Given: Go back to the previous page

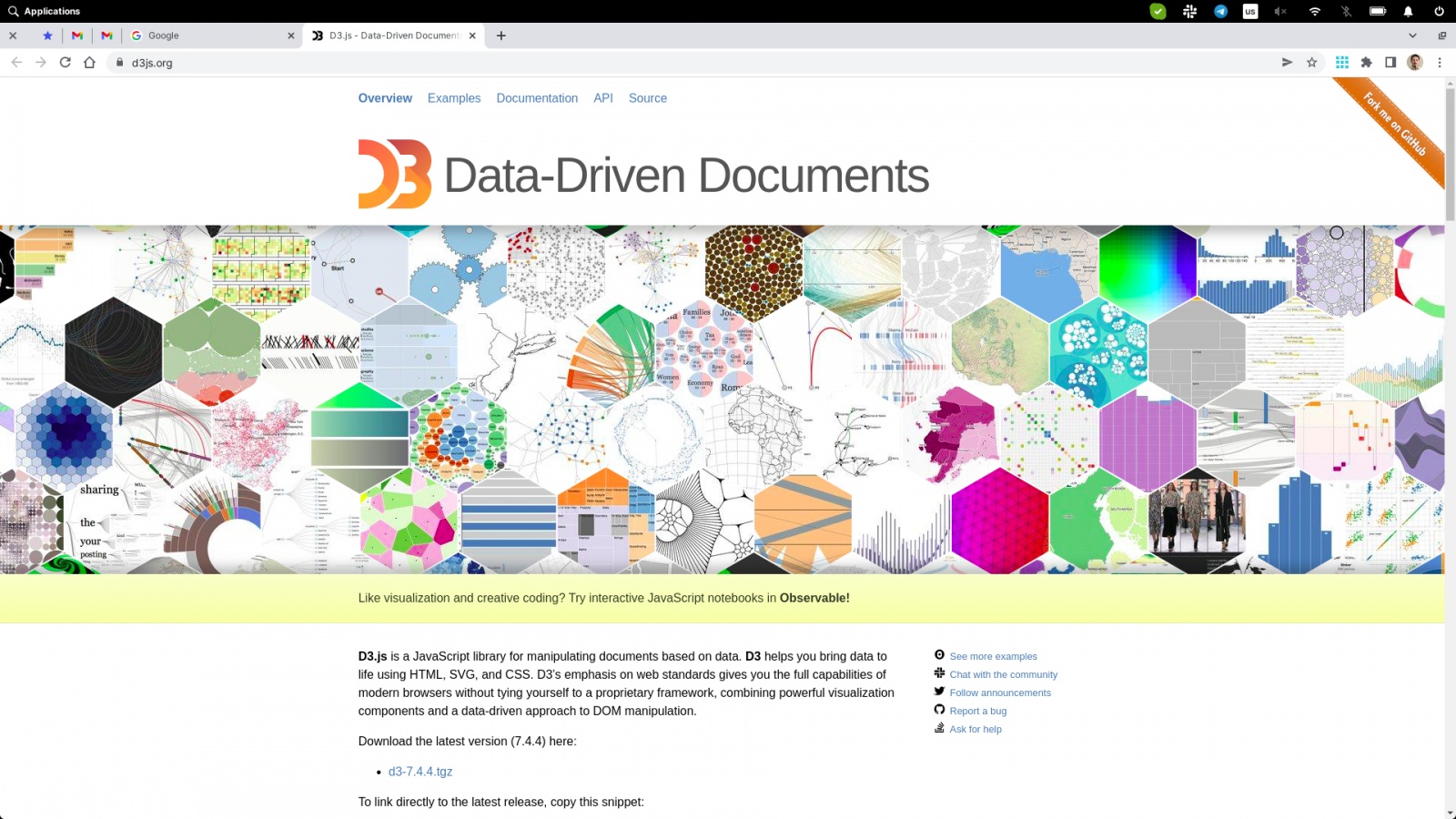Looking at the screenshot, I should [16, 62].
